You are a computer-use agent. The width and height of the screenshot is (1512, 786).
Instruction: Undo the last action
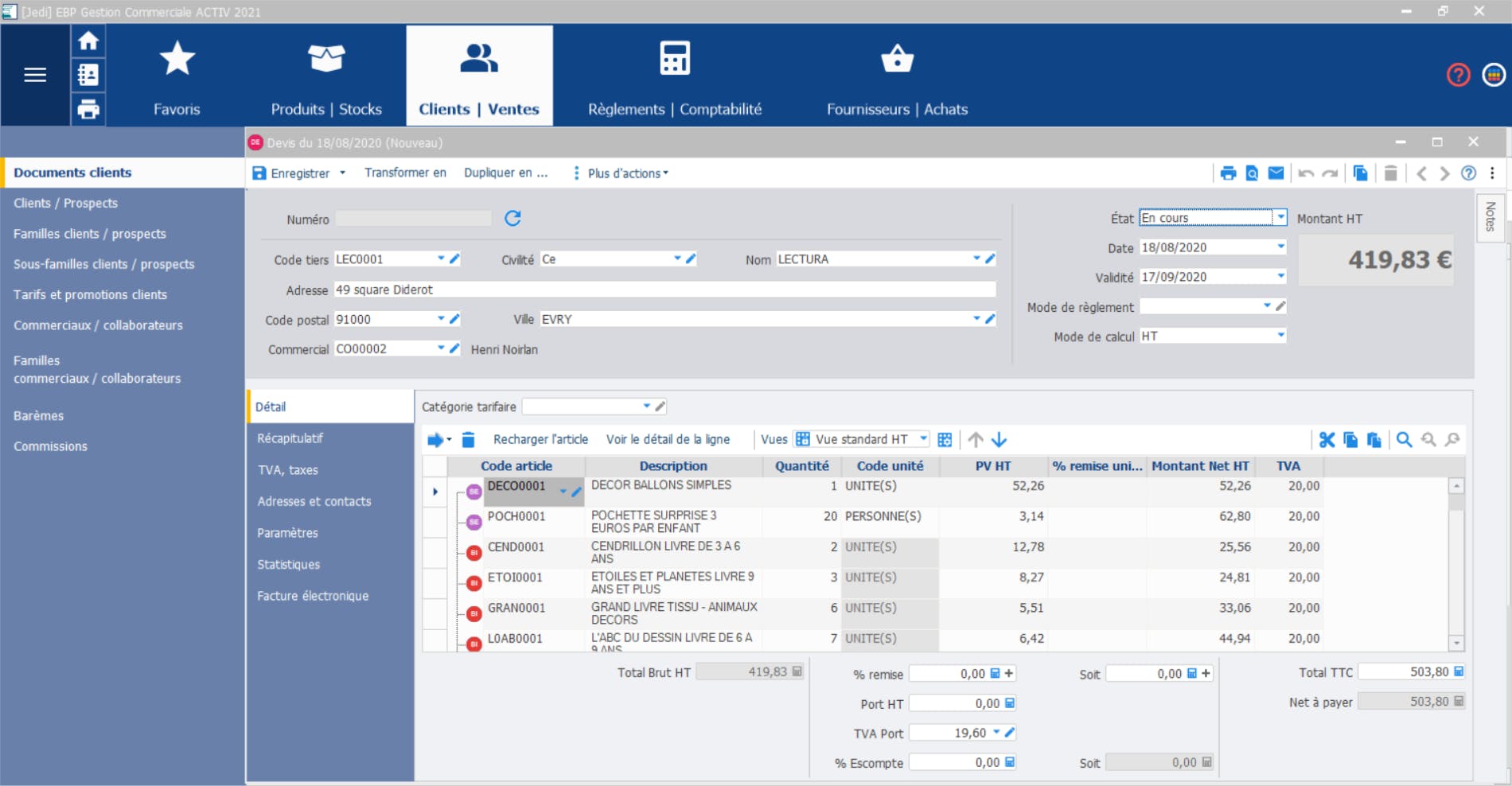1305,173
